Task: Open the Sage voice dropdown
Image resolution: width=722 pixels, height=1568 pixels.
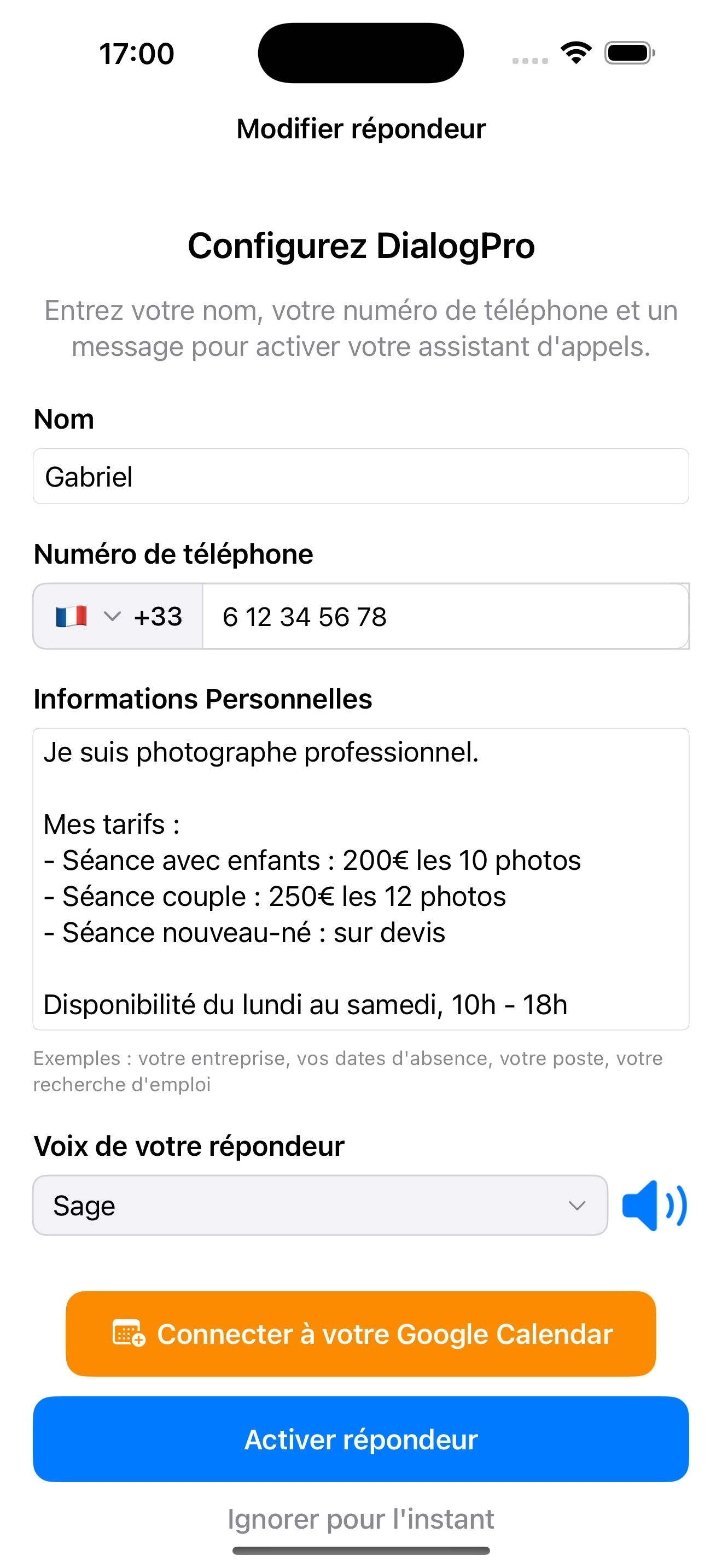Action: (x=319, y=1205)
